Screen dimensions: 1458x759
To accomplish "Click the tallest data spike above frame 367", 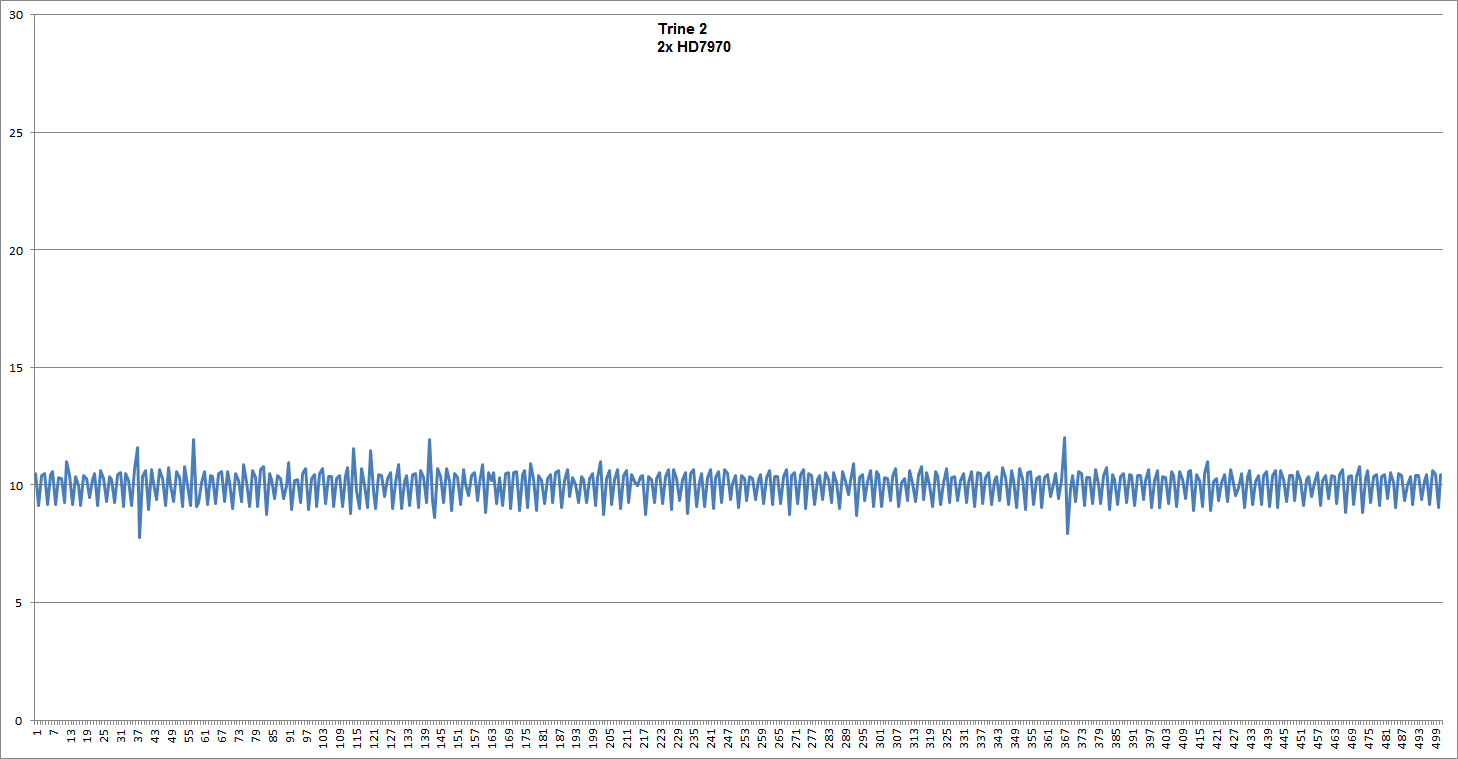I will [x=1064, y=438].
